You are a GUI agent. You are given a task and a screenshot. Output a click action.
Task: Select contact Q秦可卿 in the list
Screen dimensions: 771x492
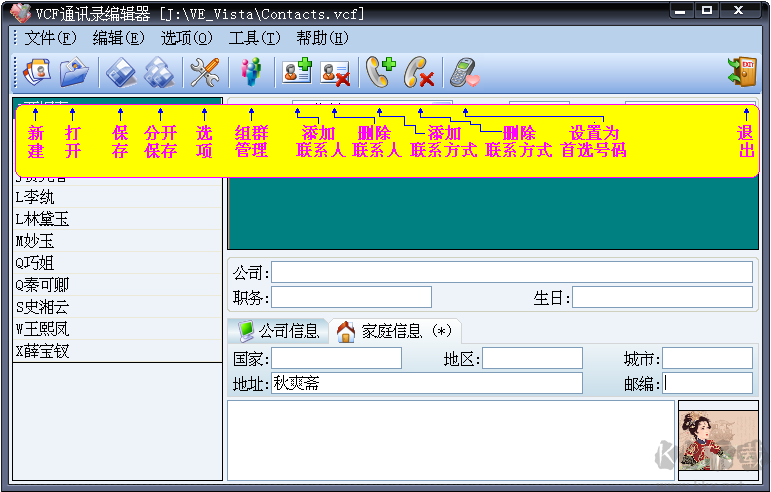pyautogui.click(x=118, y=285)
